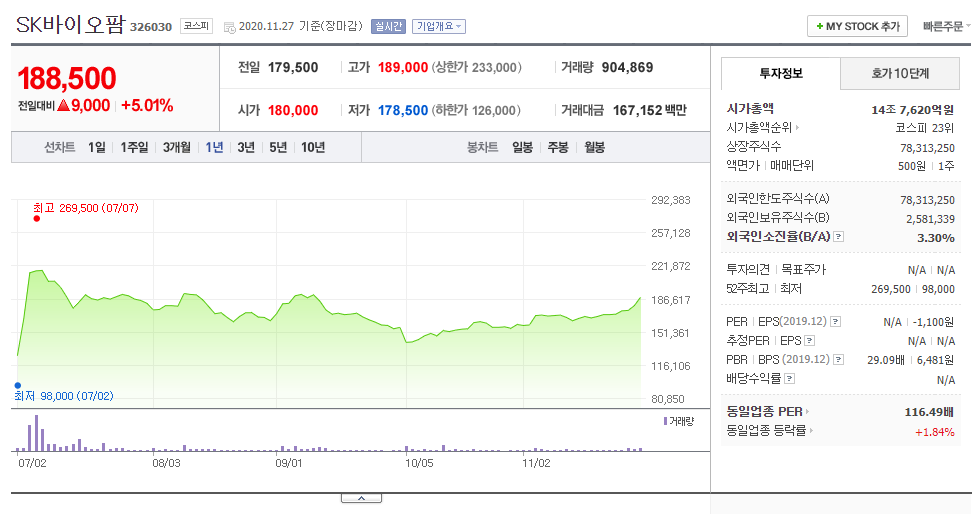Open help icon next to 배당수익률
The height and width of the screenshot is (514, 979).
(789, 378)
